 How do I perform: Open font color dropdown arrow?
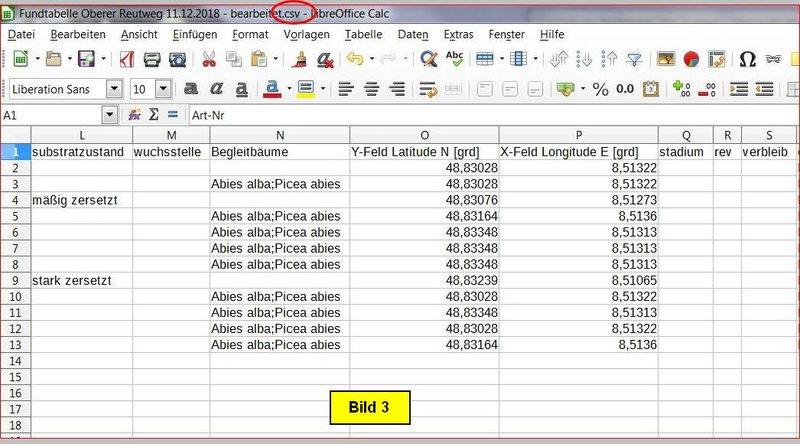coord(289,89)
